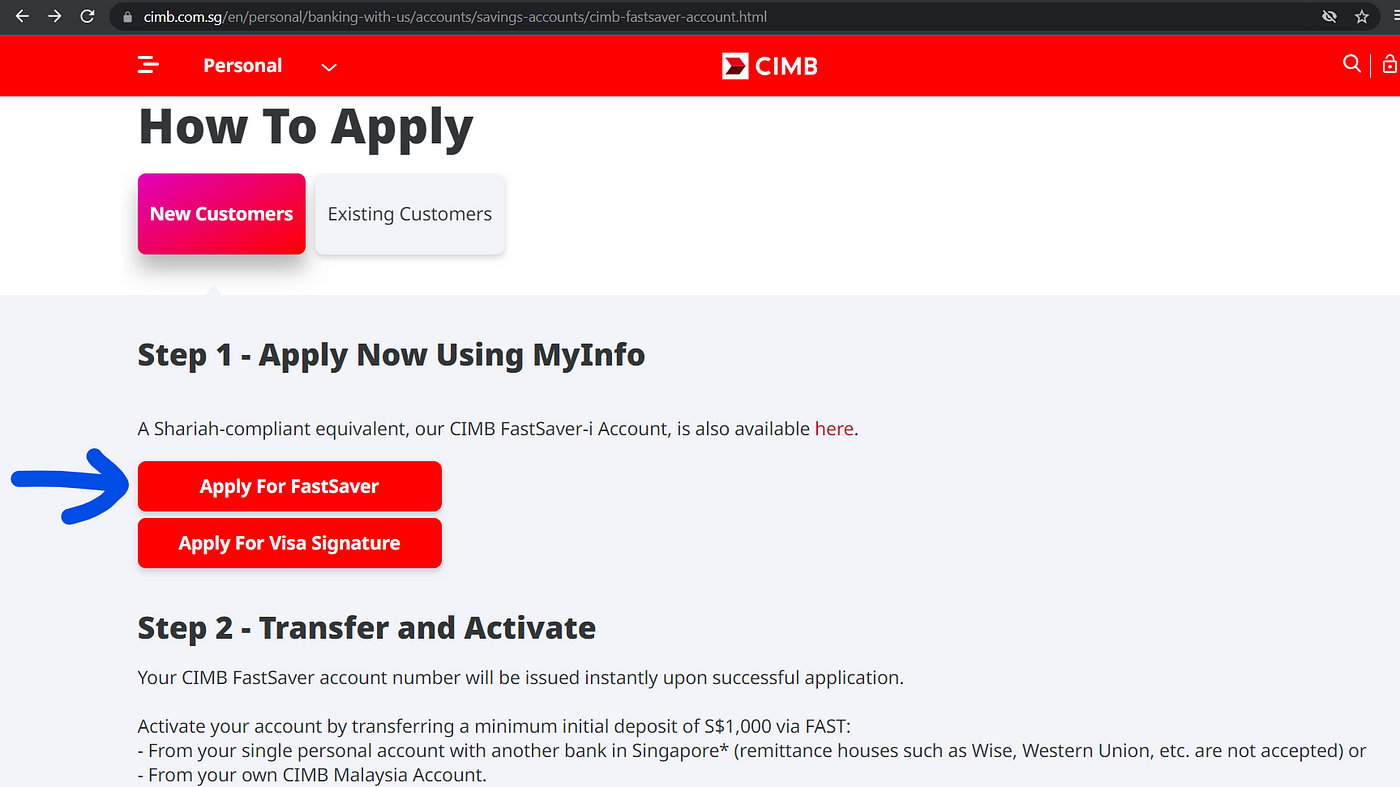The width and height of the screenshot is (1400, 787).
Task: Select the line about S$1,000 minimum deposit
Action: coord(495,726)
